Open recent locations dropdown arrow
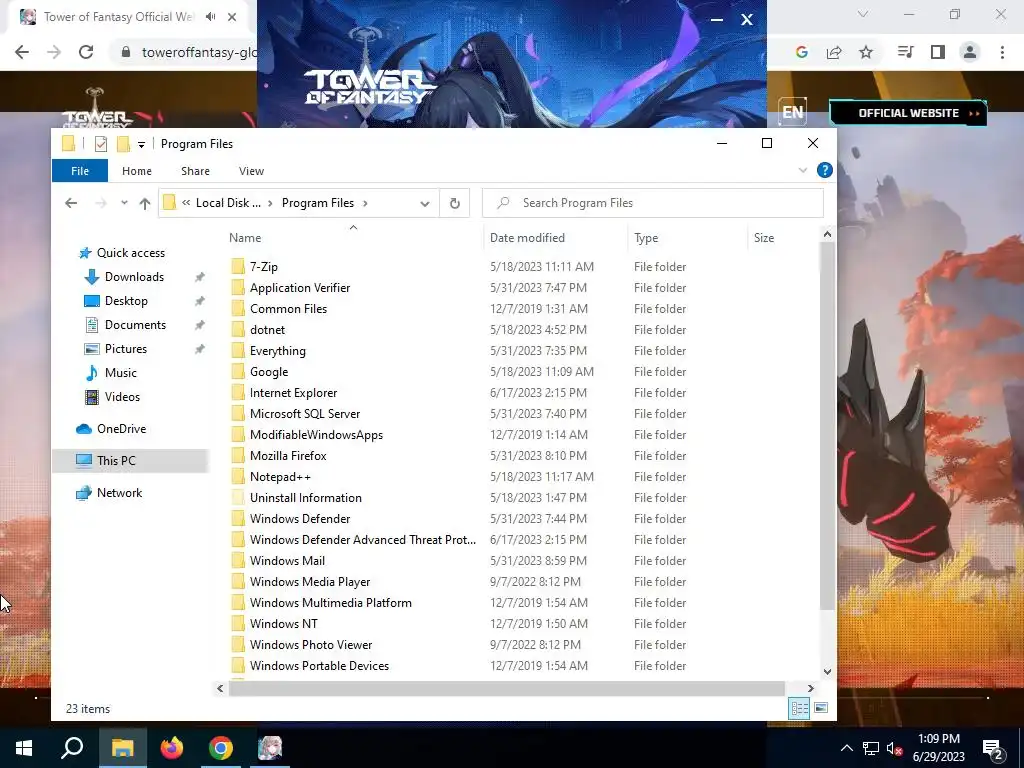 [x=124, y=203]
